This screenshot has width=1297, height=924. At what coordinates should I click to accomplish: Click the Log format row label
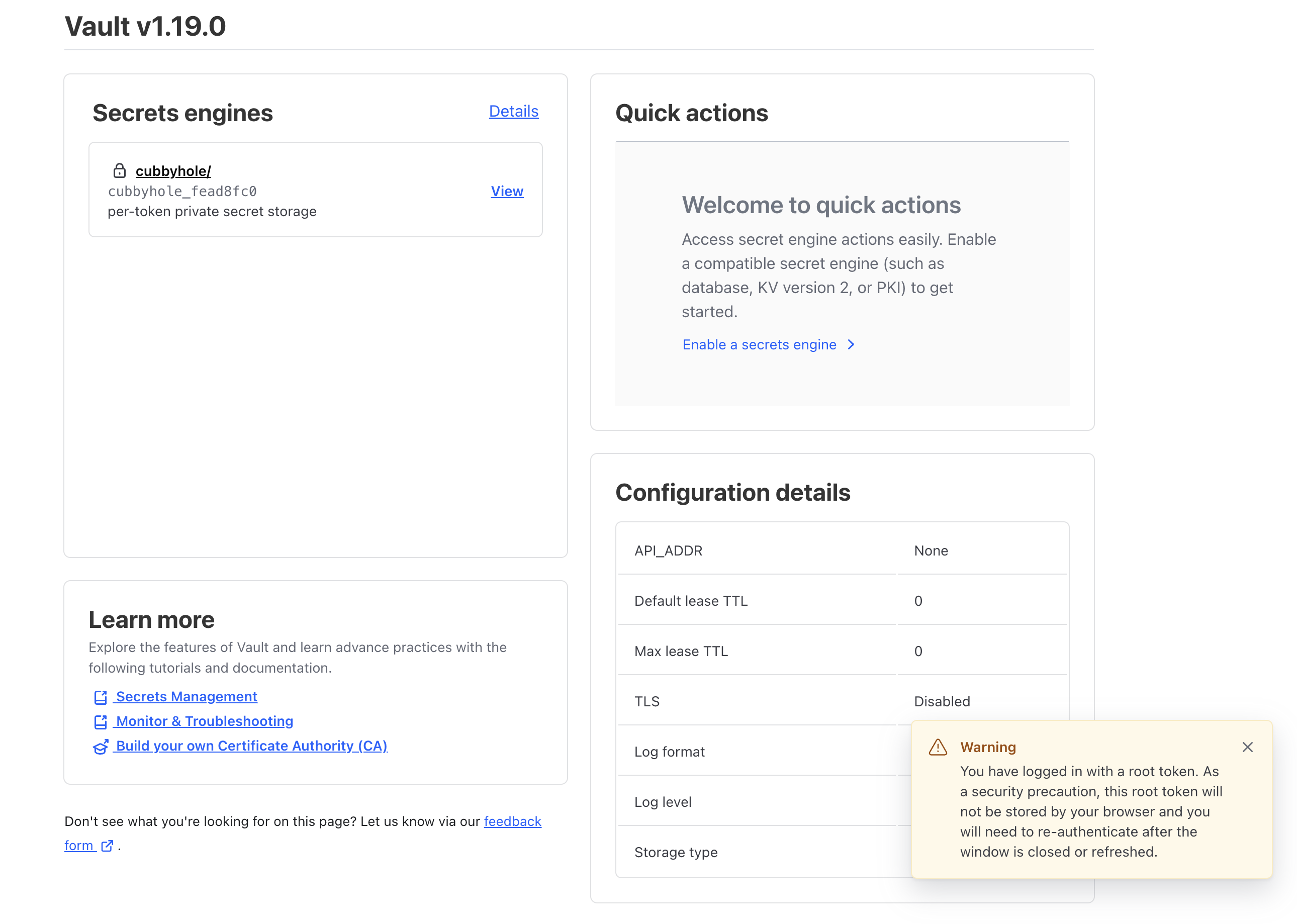[669, 752]
